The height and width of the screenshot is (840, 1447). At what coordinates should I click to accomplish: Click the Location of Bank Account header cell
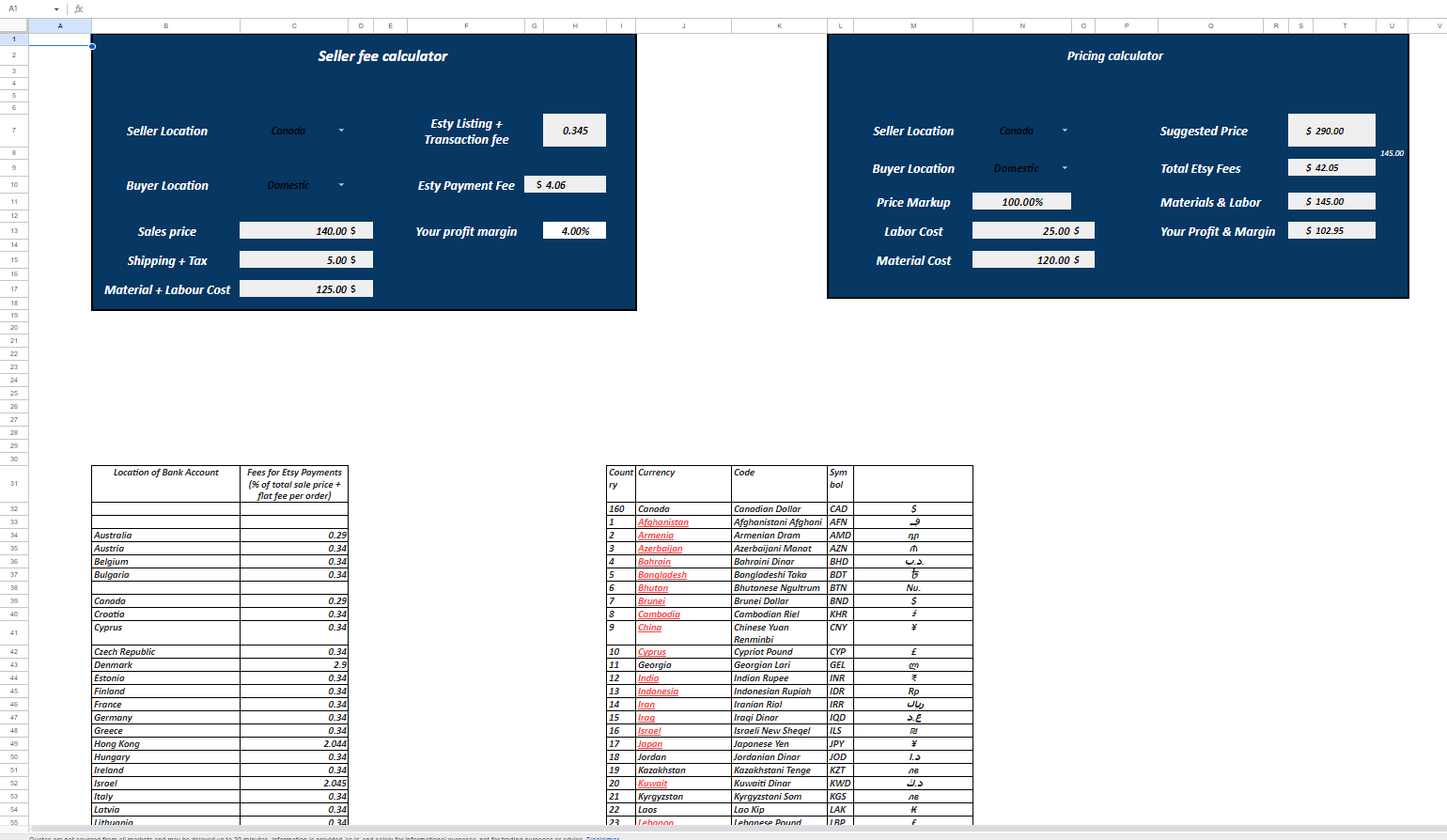click(x=165, y=484)
